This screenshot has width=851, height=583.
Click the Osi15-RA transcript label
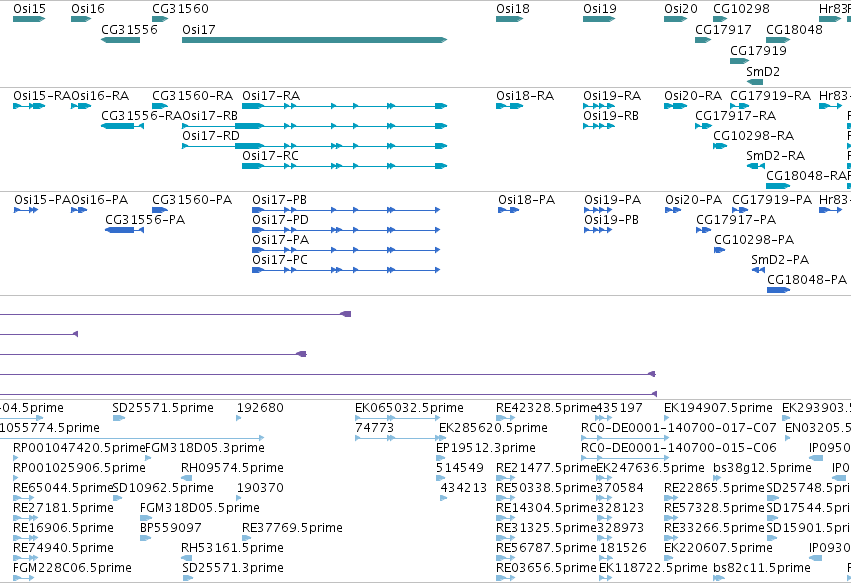pyautogui.click(x=42, y=96)
